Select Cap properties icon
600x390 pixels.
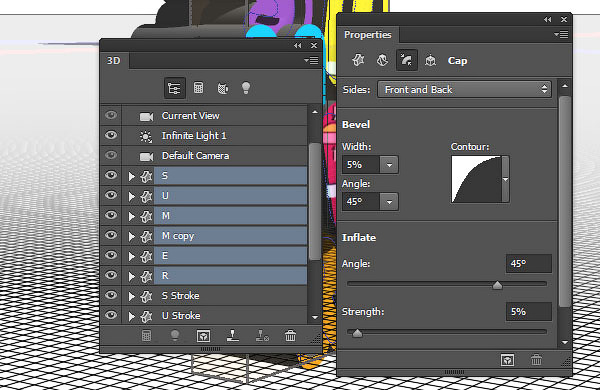point(406,60)
